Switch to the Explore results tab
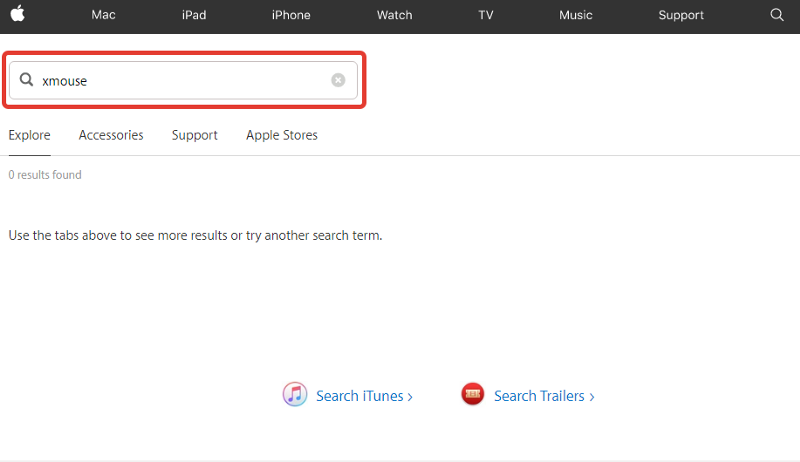 (29, 135)
